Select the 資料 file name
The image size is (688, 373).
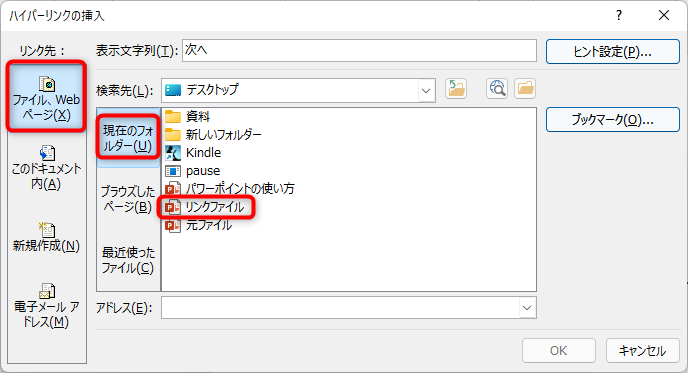198,117
